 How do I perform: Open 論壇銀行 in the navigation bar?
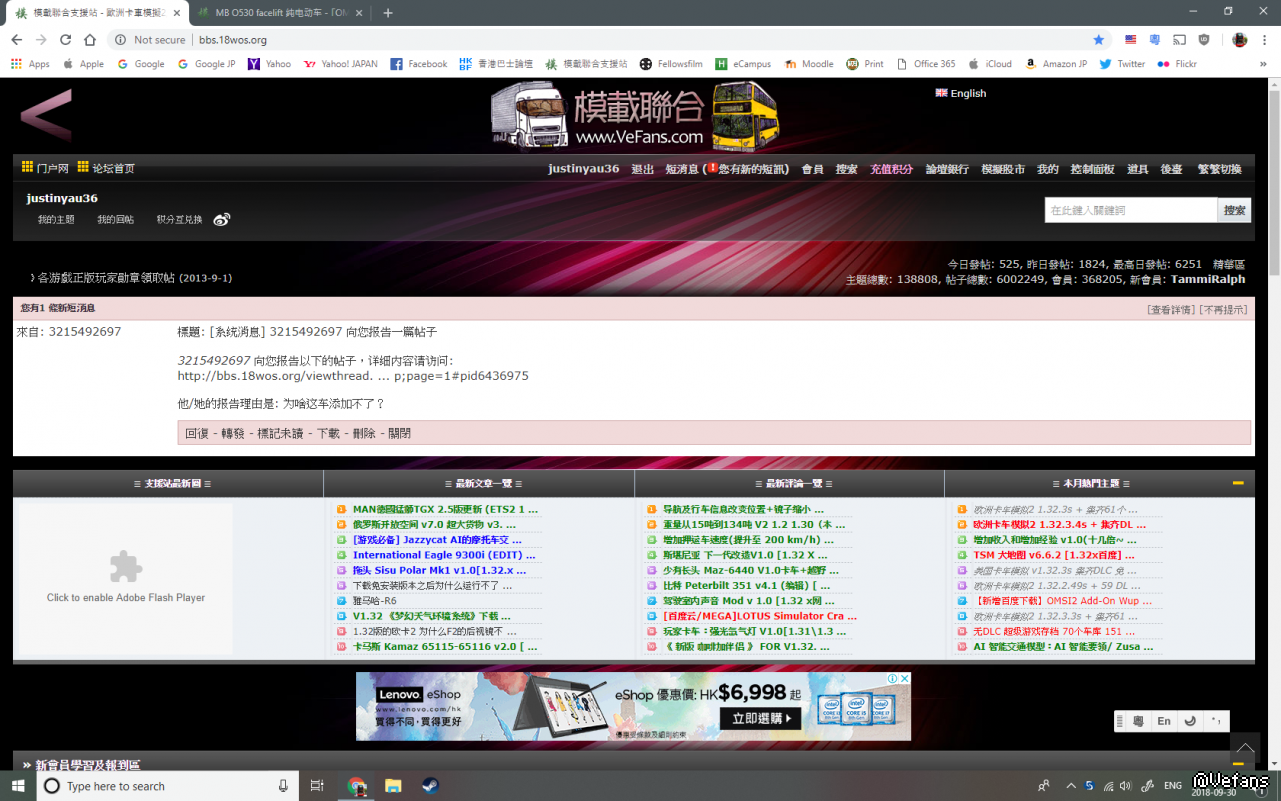[x=947, y=169]
